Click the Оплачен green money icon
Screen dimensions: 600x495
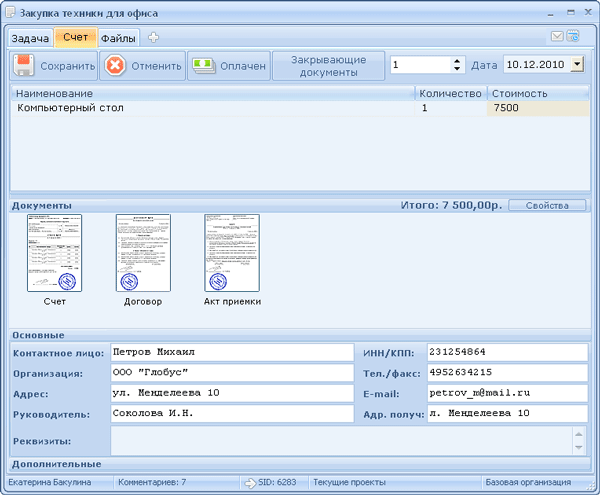(x=204, y=66)
